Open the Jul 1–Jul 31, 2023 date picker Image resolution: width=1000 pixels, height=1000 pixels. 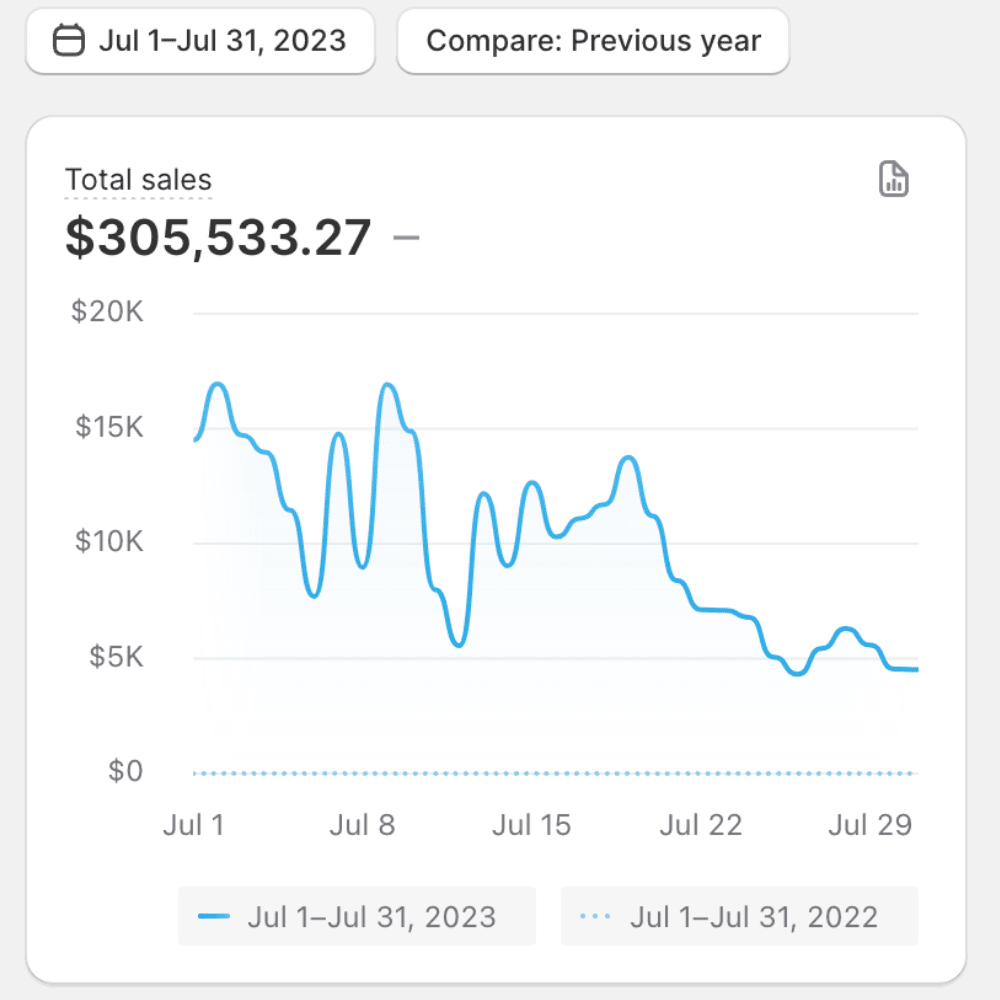[200, 41]
